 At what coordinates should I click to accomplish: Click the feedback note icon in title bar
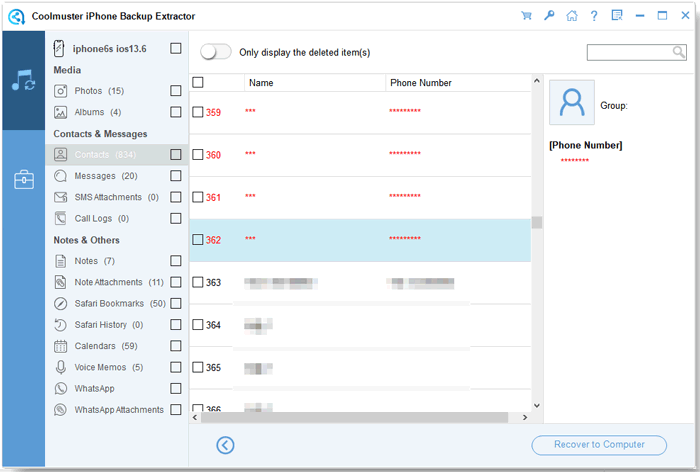point(617,16)
